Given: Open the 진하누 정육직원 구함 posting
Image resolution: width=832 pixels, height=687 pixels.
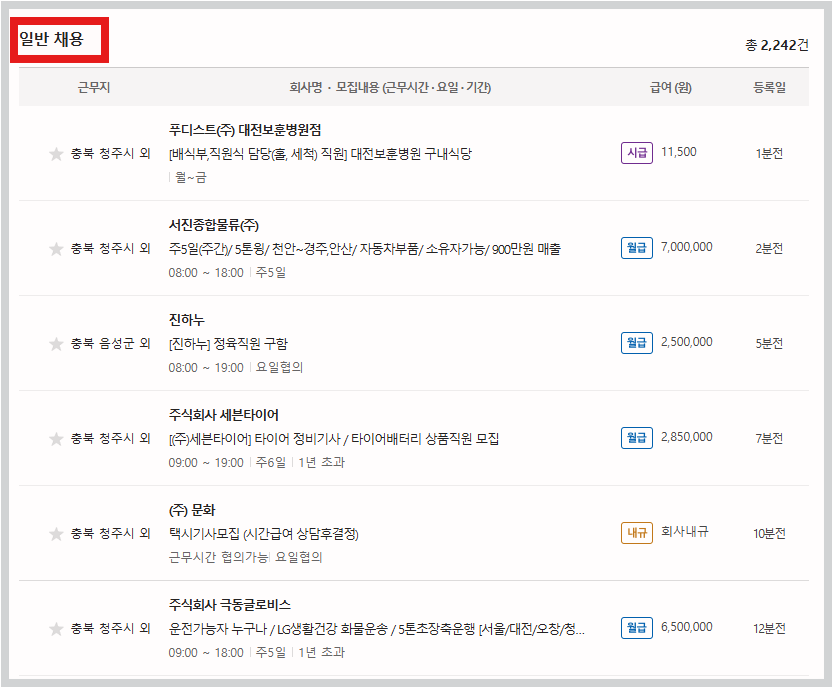Looking at the screenshot, I should click(x=228, y=344).
